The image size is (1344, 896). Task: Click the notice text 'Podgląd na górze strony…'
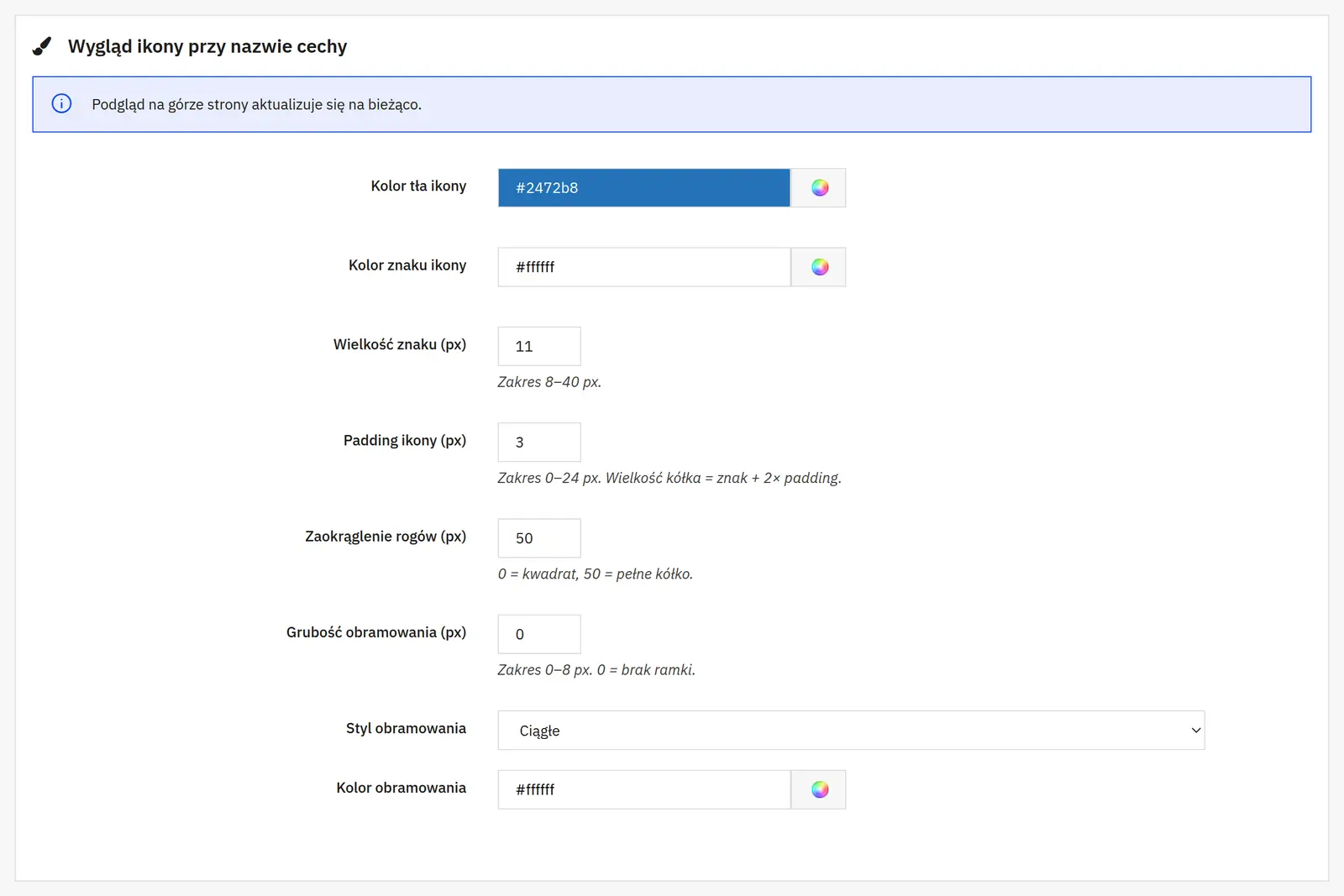[256, 104]
